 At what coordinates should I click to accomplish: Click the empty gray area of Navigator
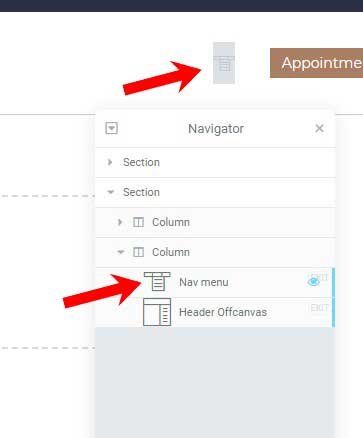coord(215,382)
